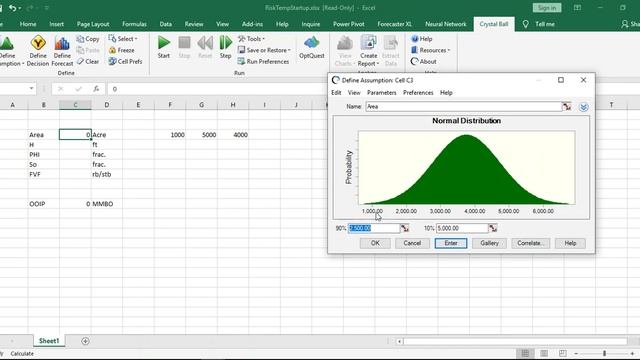Clear Crystal Ball data
The image size is (640, 360).
point(88,61)
